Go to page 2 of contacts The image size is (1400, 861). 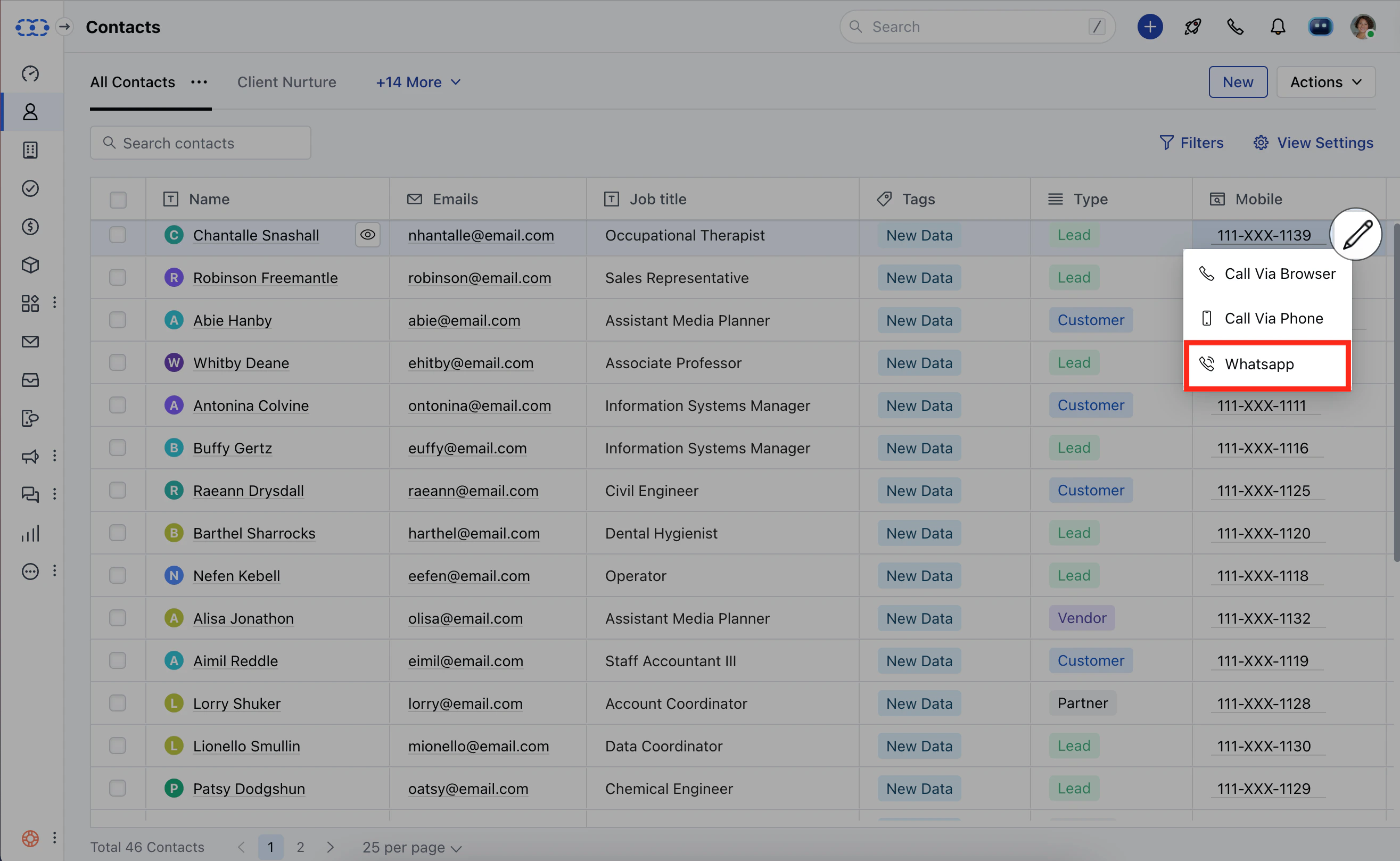coord(300,847)
